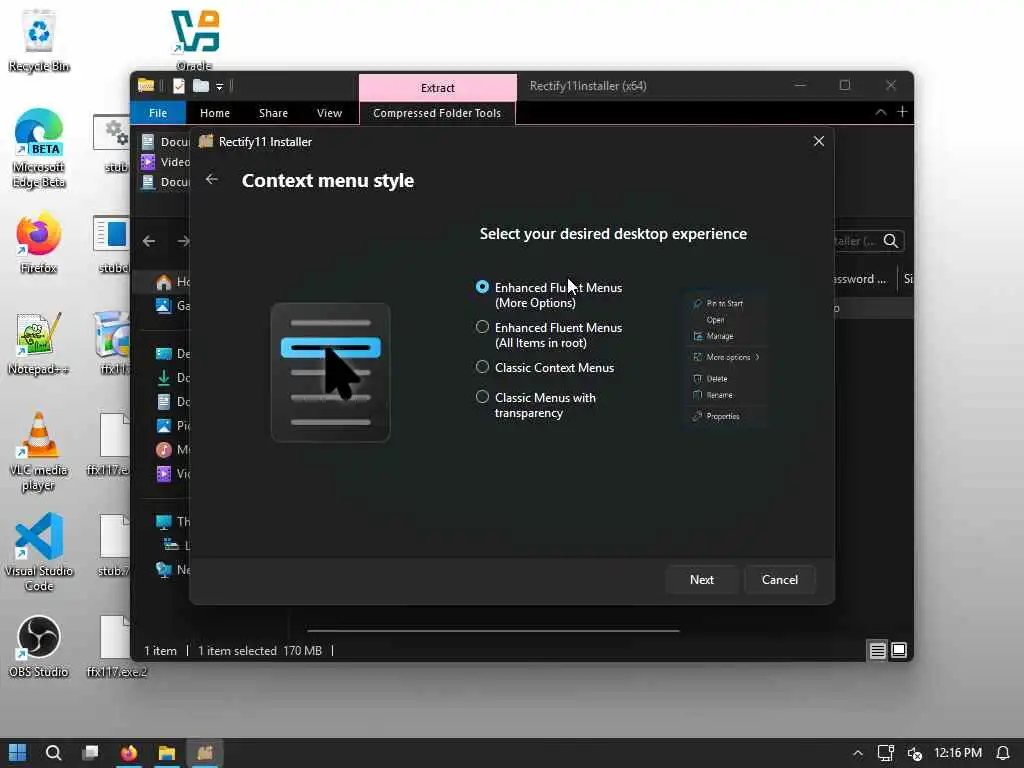Viewport: 1024px width, 768px height.
Task: Select Pictures folder in navigation pane
Action: [x=172, y=426]
